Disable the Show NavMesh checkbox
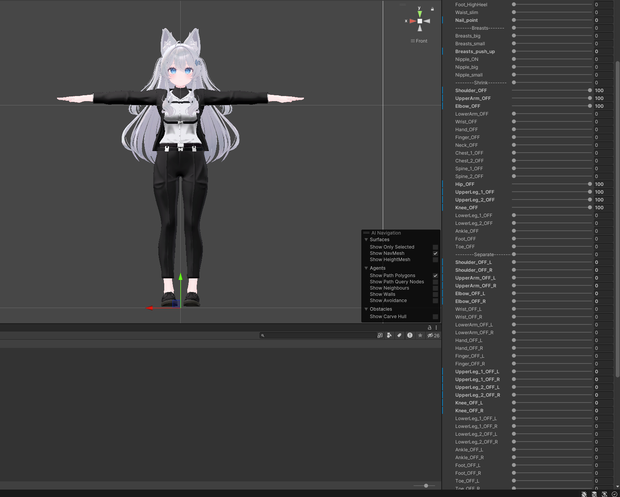 click(x=435, y=253)
